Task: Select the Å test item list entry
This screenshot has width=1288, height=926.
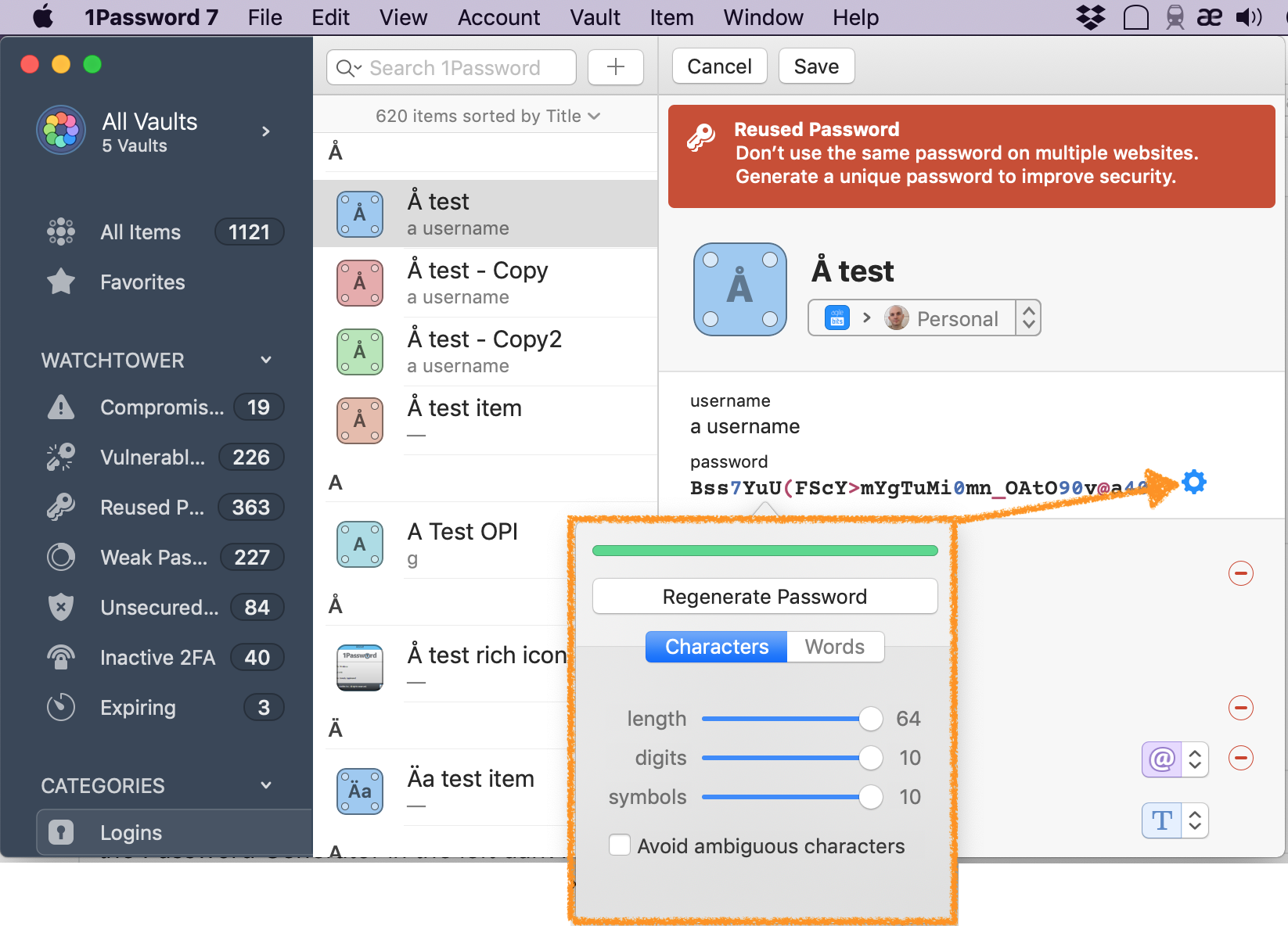Action: click(485, 421)
